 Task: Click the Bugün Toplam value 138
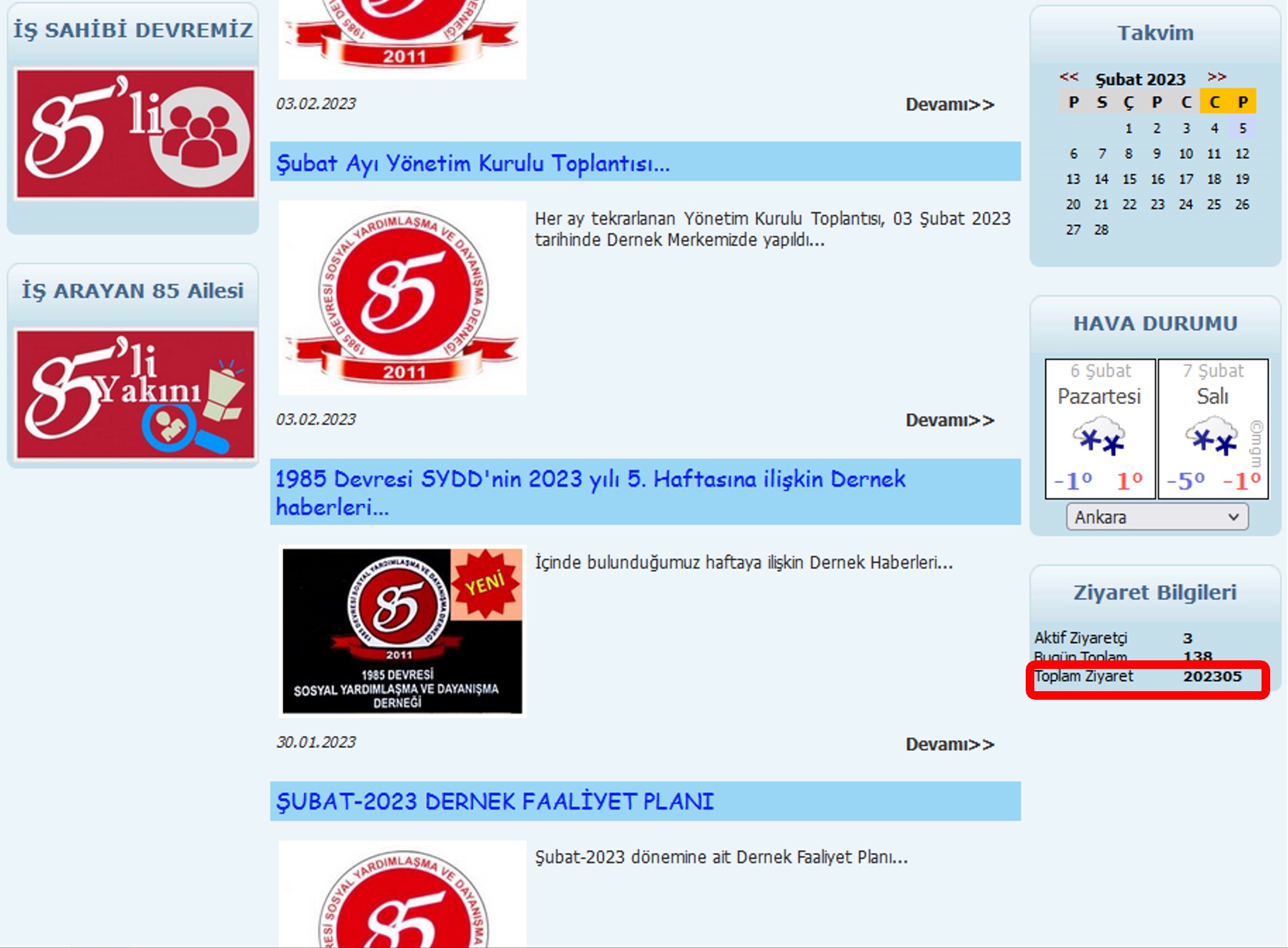pos(1197,657)
